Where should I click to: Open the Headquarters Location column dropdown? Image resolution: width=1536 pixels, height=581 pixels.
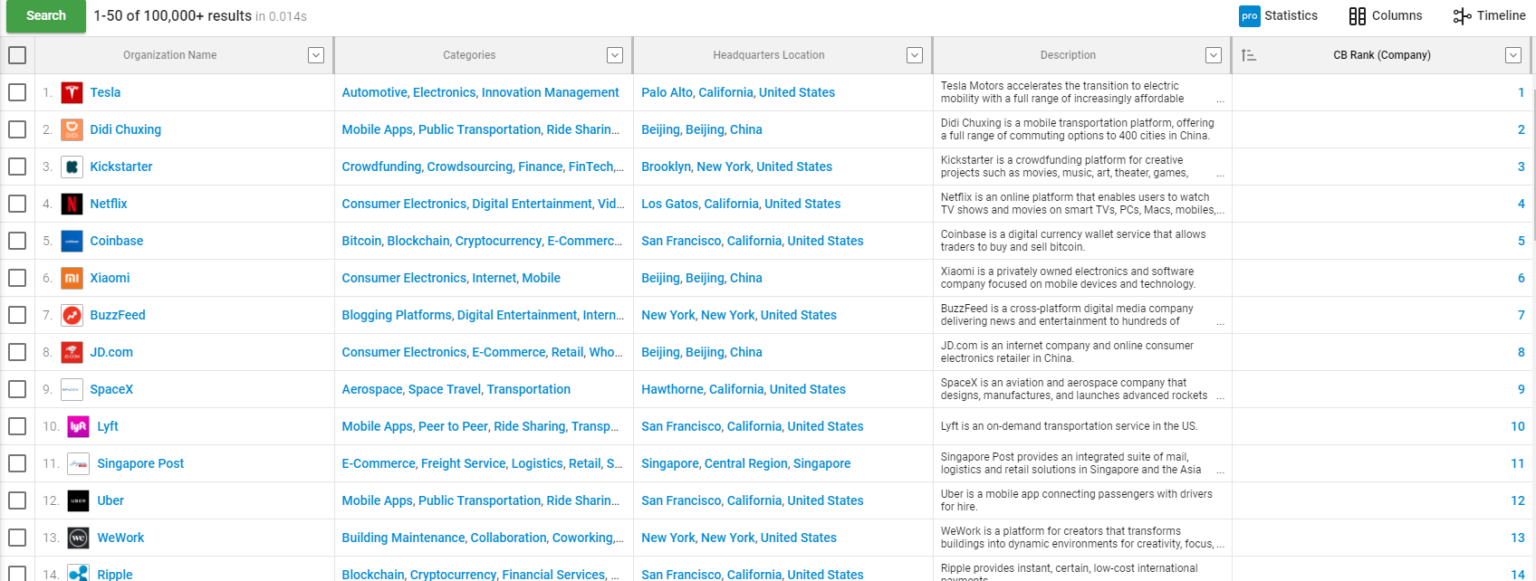click(914, 56)
